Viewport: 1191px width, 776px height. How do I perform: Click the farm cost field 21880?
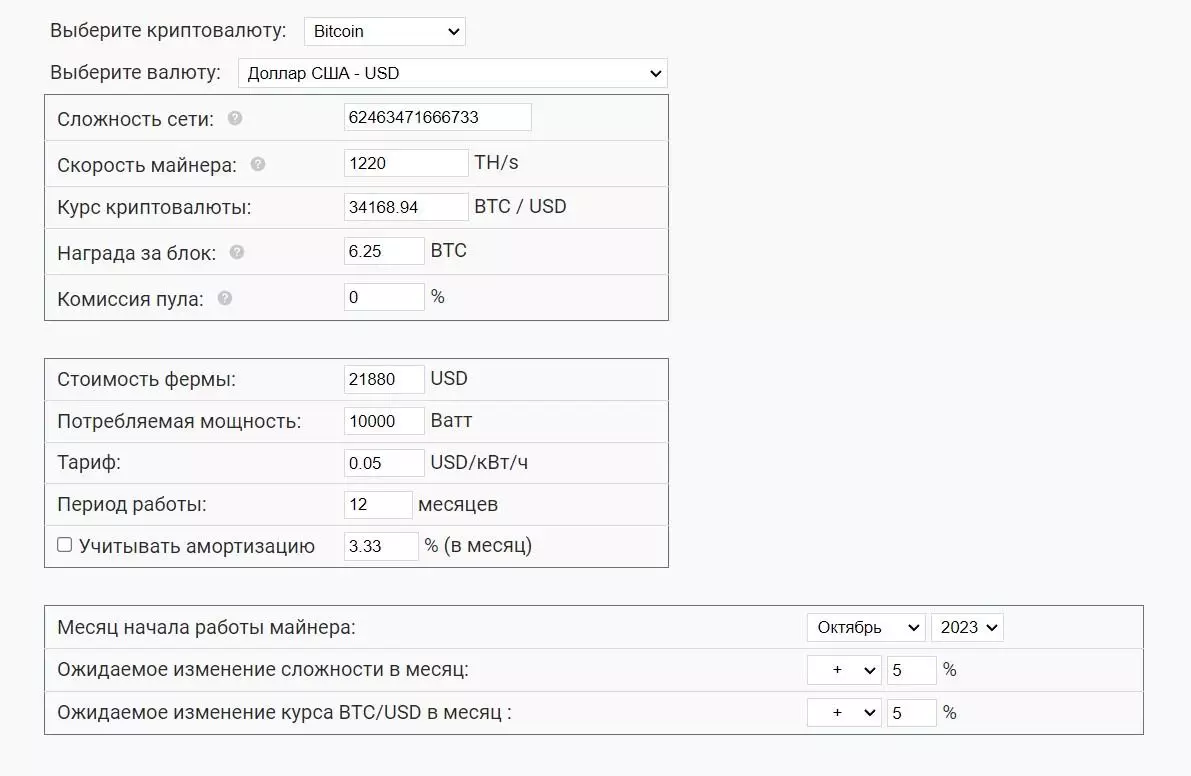click(384, 379)
